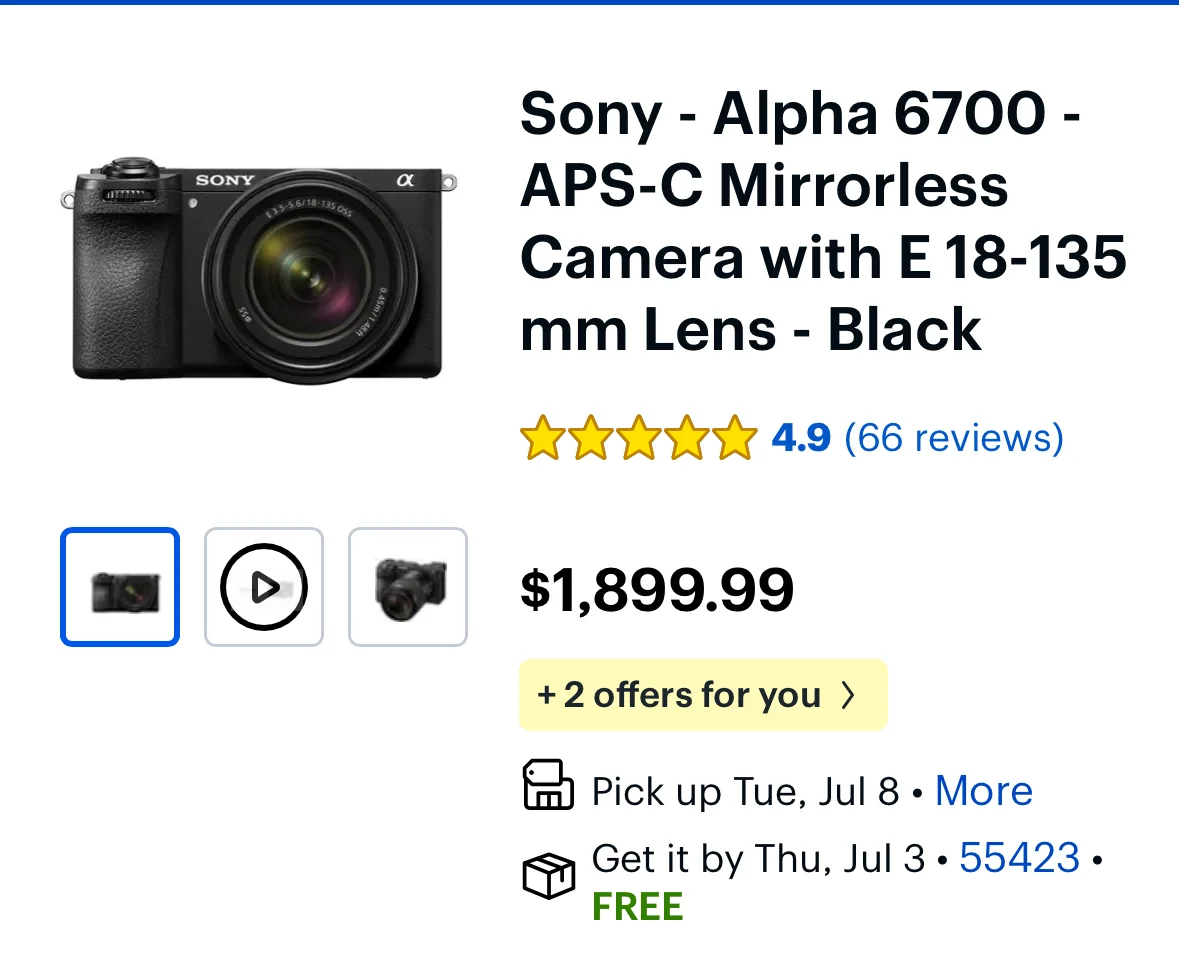Viewport: 1179px width, 979px height.
Task: Open the 66 reviews link
Action: coord(954,438)
